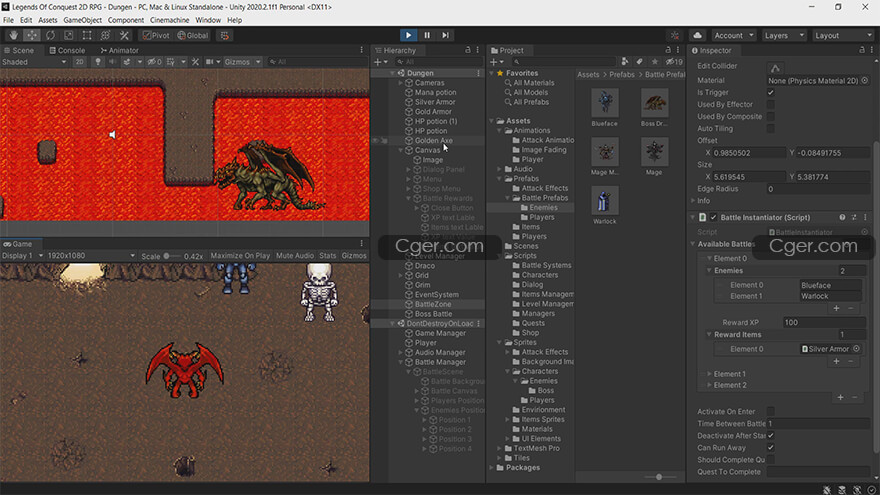Lock the Hierarchy panel
The height and width of the screenshot is (495, 880).
468,50
